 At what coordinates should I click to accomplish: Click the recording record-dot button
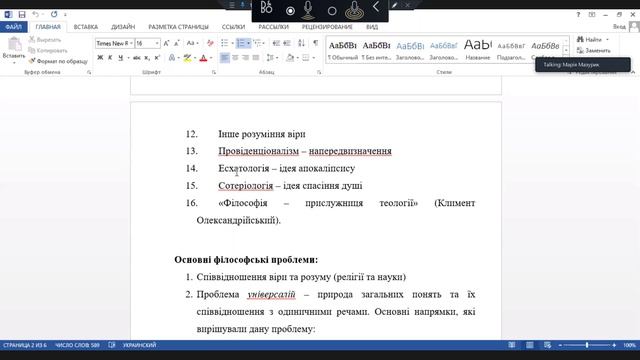click(290, 11)
